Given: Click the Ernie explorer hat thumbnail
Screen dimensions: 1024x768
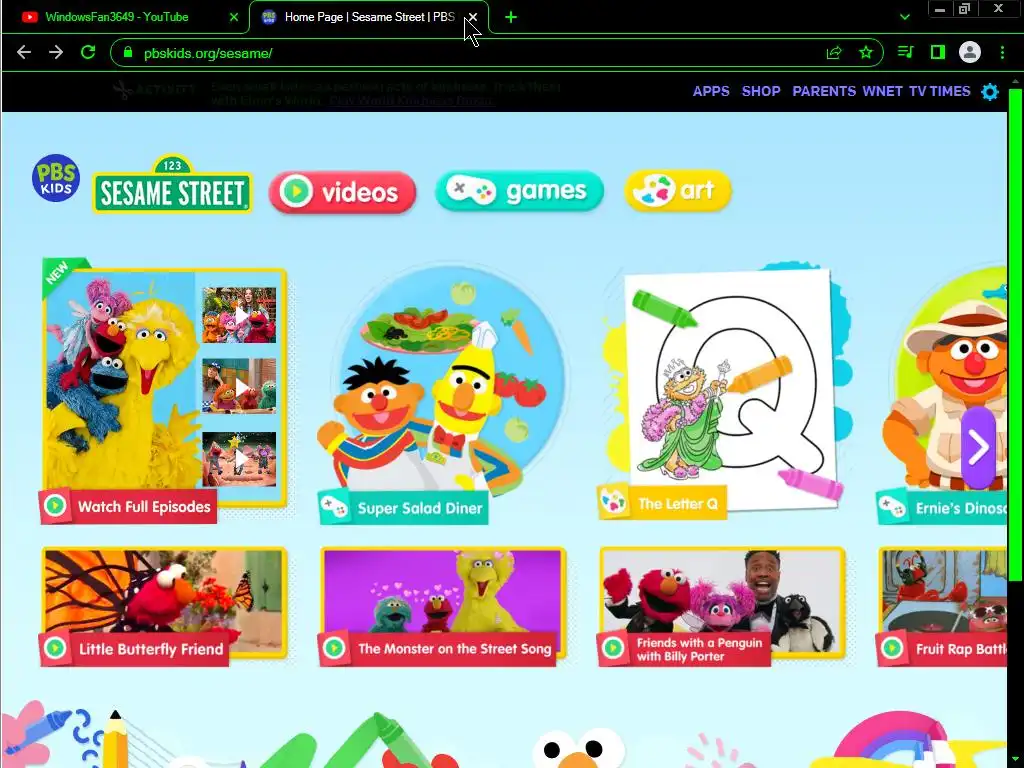Looking at the screenshot, I should click(945, 379).
